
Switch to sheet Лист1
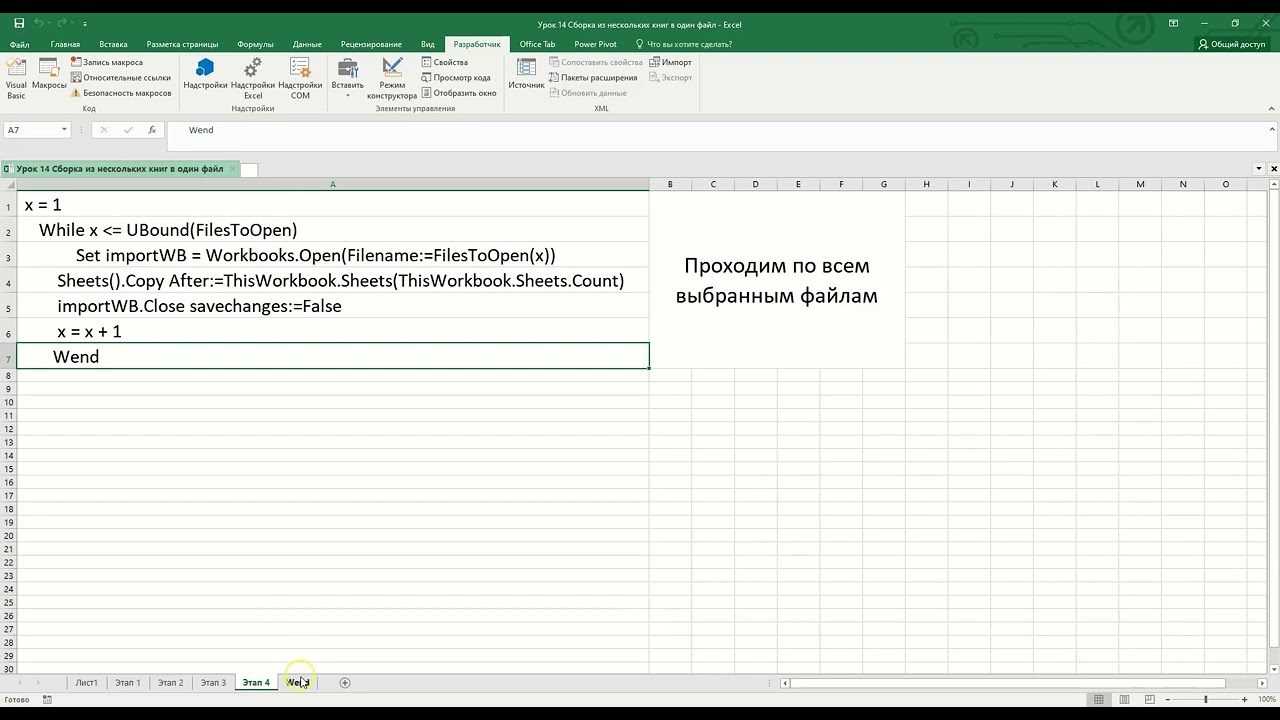(x=87, y=683)
